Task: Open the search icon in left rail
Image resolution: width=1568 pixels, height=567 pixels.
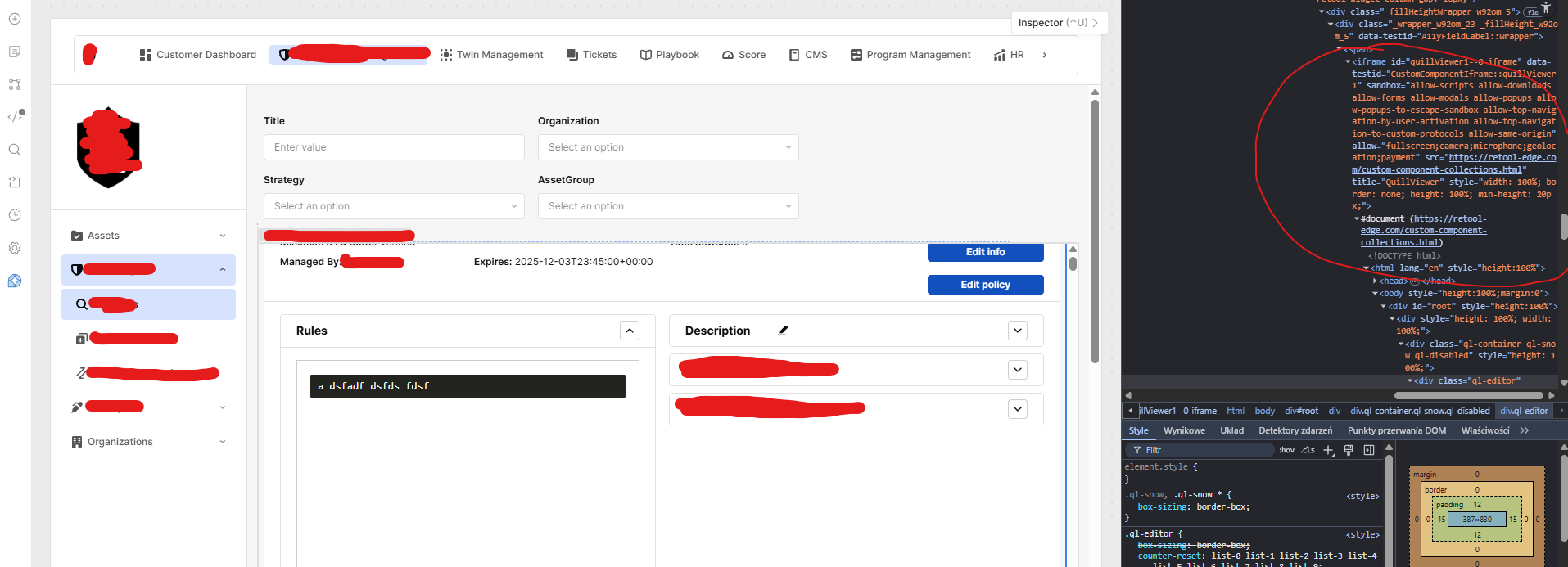Action: [x=15, y=150]
